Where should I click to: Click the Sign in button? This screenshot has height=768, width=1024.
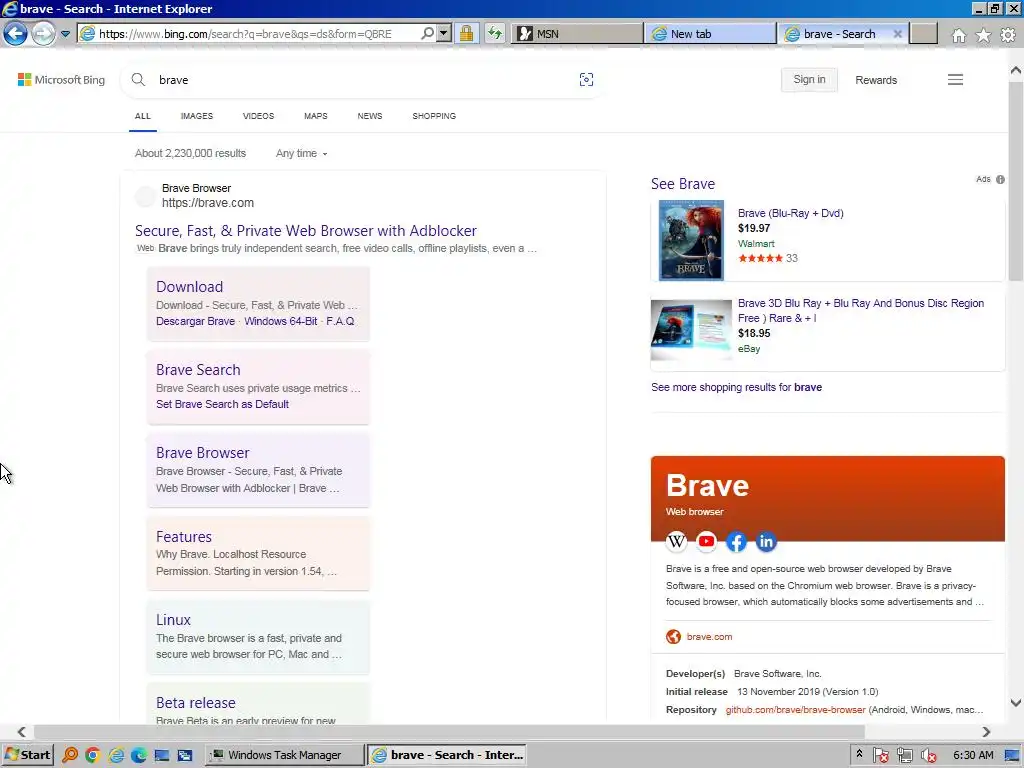pos(809,80)
